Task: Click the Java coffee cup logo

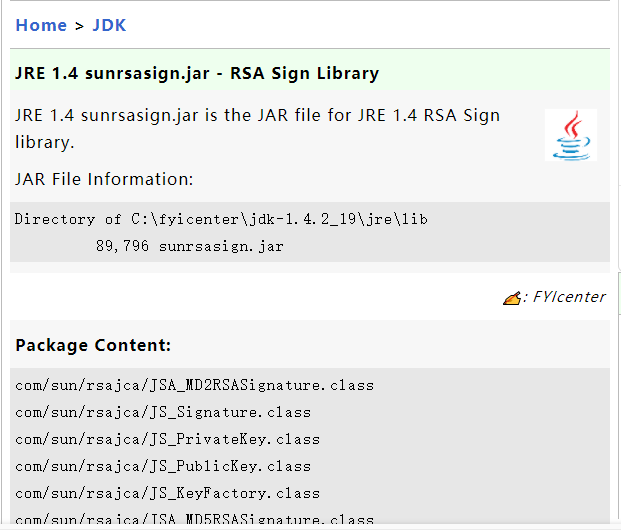Action: pos(571,135)
